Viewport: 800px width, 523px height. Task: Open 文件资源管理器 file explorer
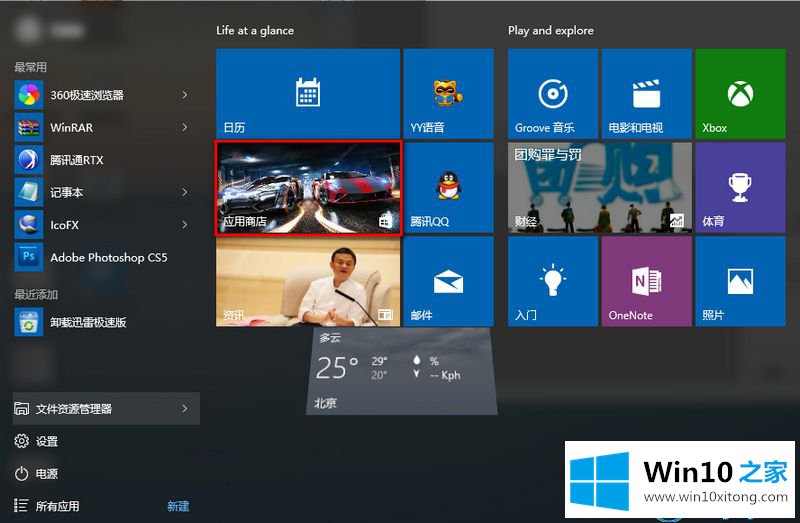tap(106, 408)
